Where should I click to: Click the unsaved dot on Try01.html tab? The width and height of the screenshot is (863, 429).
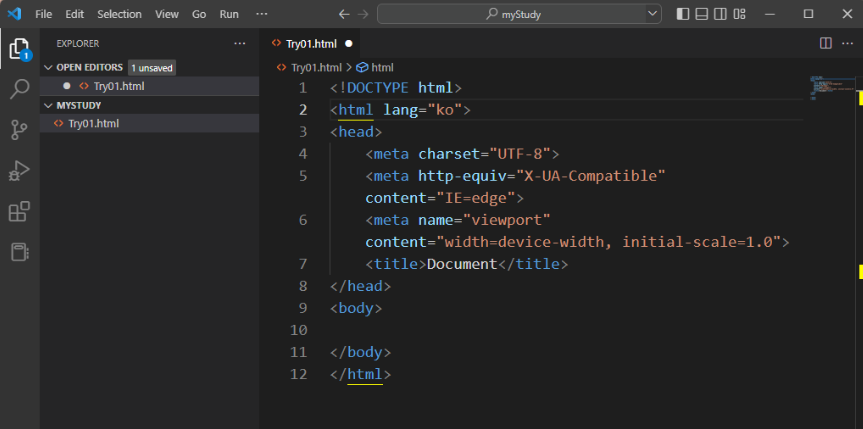point(348,44)
